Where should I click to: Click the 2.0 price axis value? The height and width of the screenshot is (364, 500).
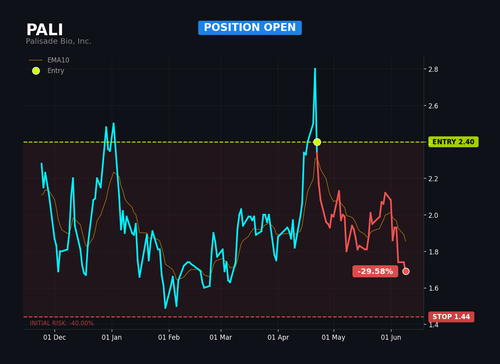(x=433, y=215)
